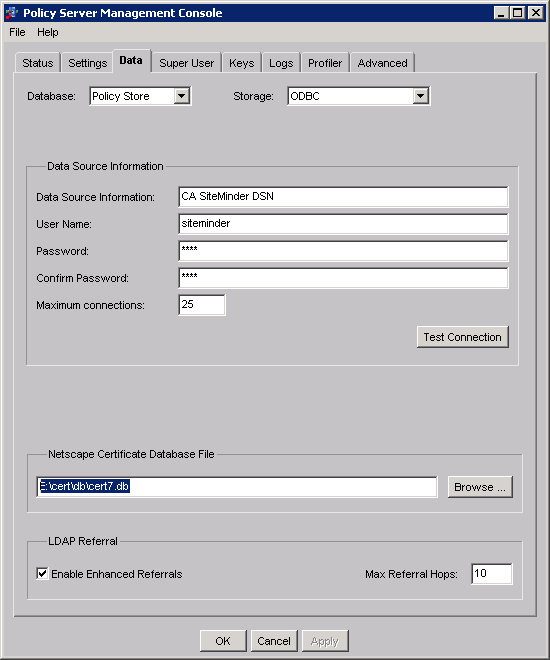Expand the Storage dropdown arrow
The width and height of the screenshot is (550, 660).
(420, 96)
